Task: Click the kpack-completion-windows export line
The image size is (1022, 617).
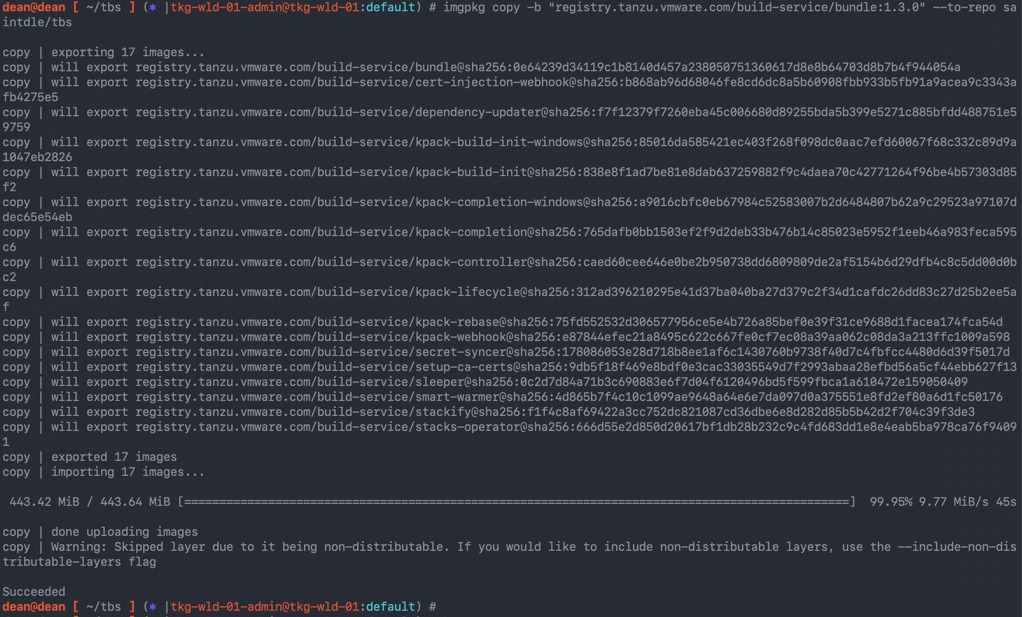Action: [x=509, y=210]
